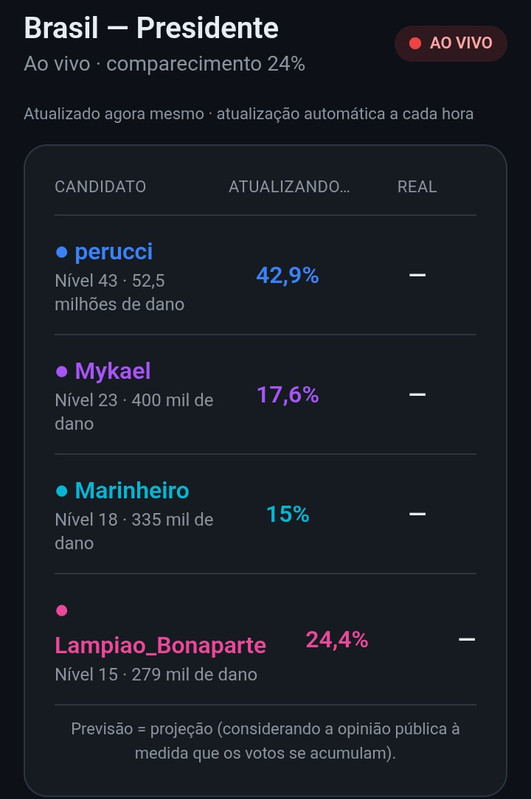Click Mykael's 17,6% projection value
Screen dimensions: 531x799
tap(288, 395)
